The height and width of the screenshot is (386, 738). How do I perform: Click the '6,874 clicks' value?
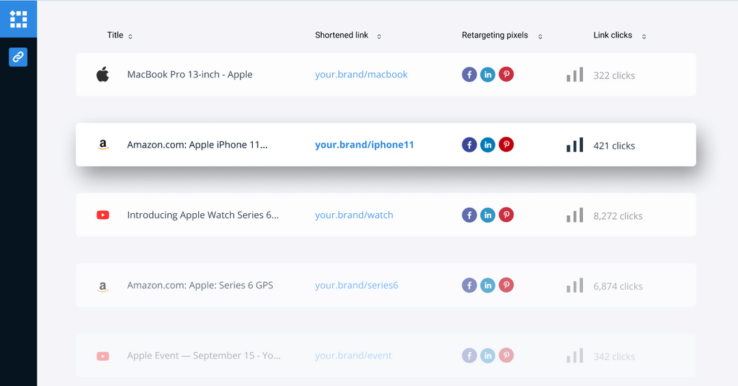point(618,286)
